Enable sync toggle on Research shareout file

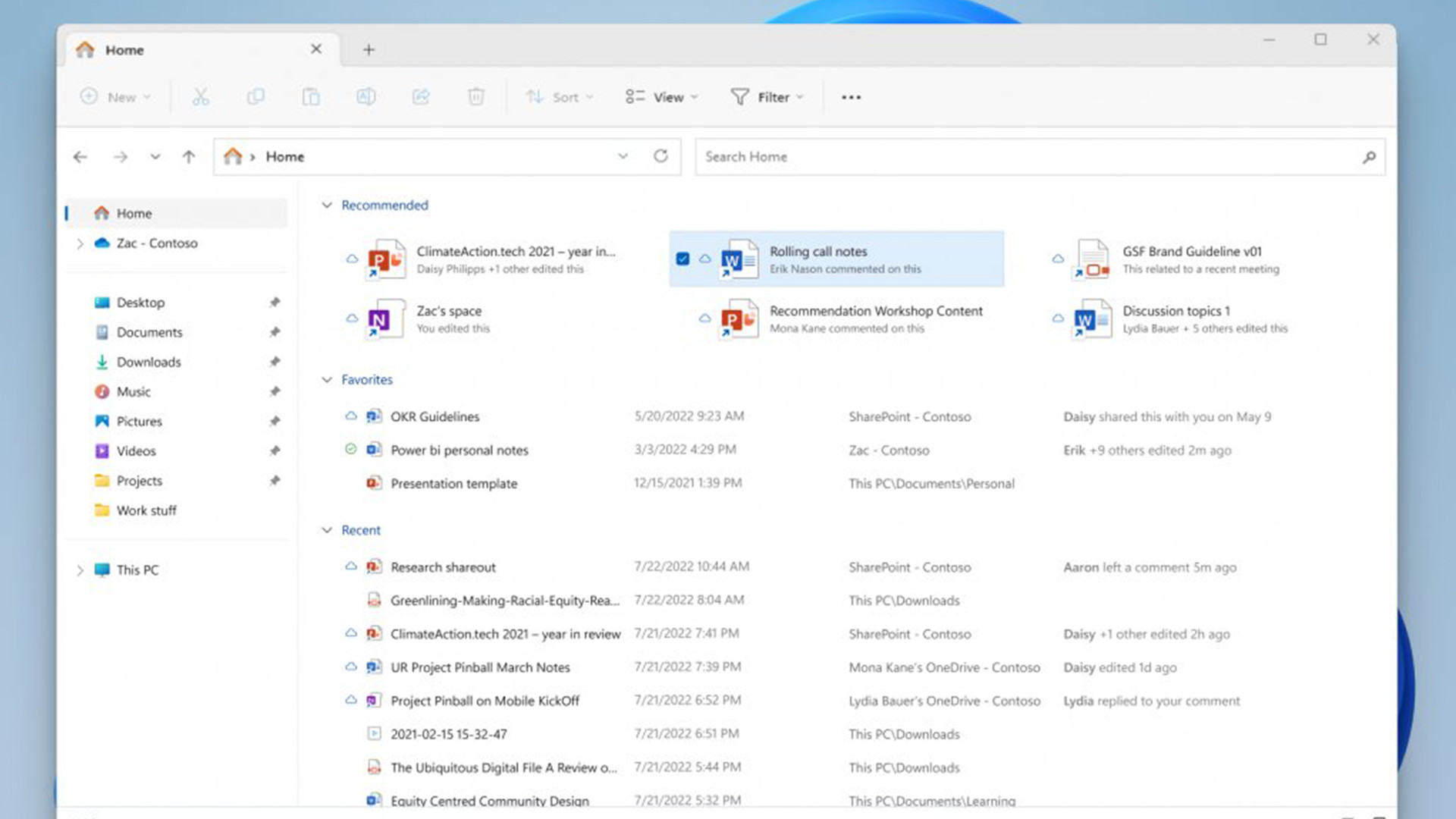[349, 567]
